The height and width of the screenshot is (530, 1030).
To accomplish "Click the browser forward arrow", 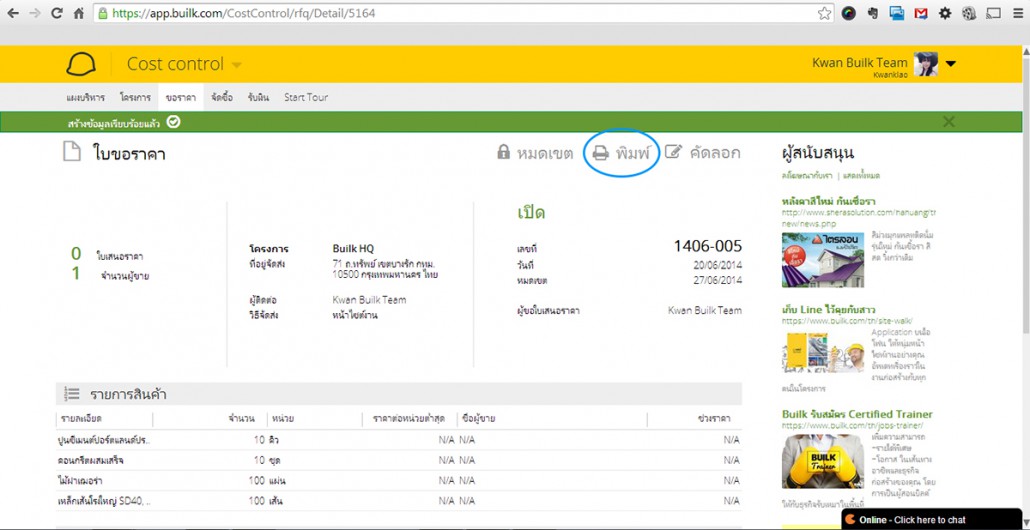I will (35, 13).
